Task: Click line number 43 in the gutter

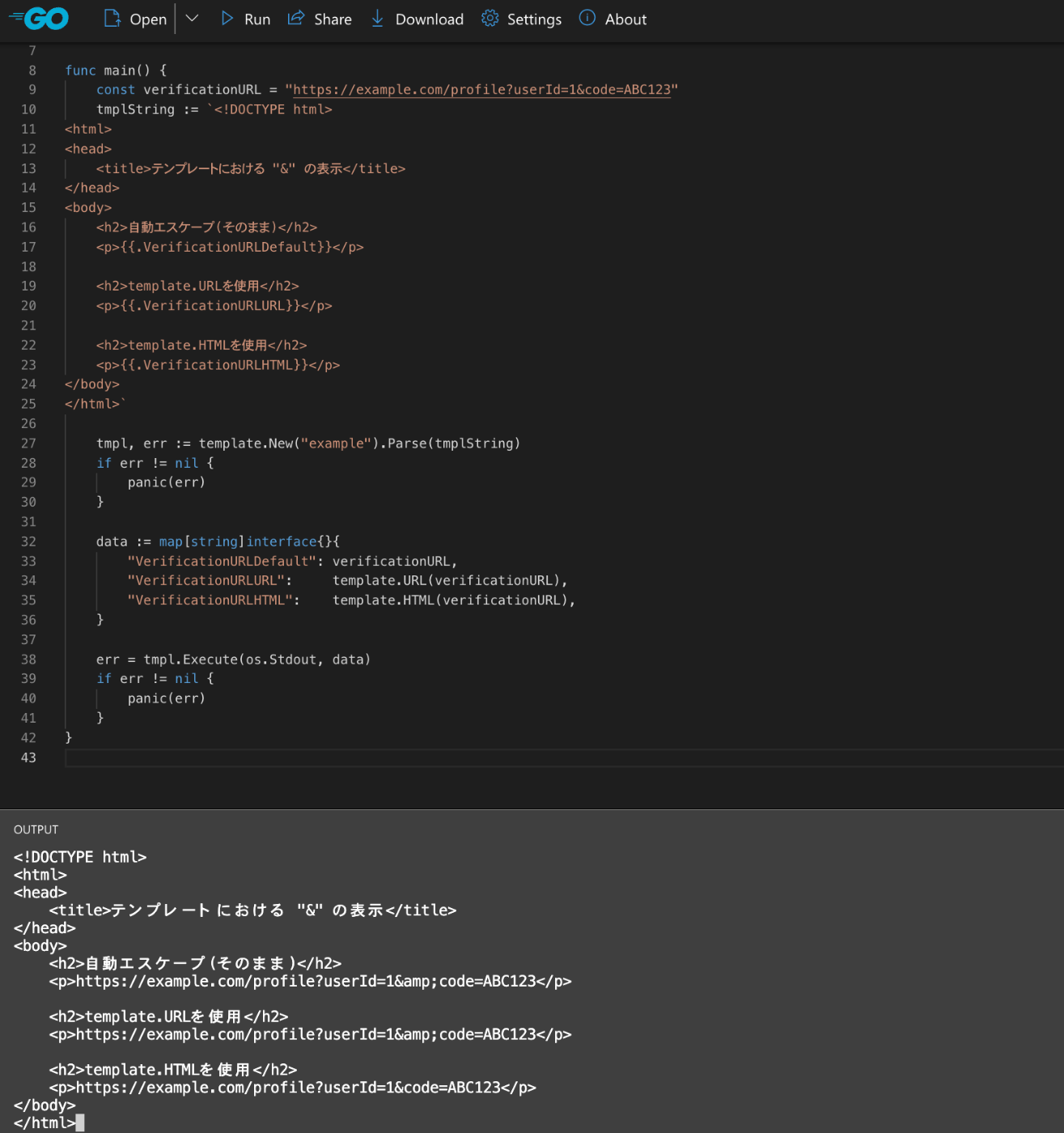Action: point(28,757)
